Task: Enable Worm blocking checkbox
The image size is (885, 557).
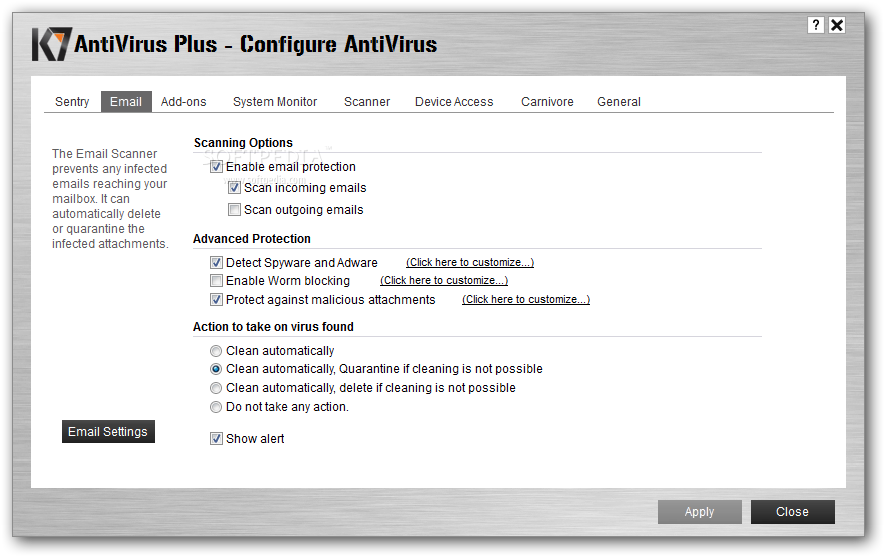Action: [x=216, y=281]
